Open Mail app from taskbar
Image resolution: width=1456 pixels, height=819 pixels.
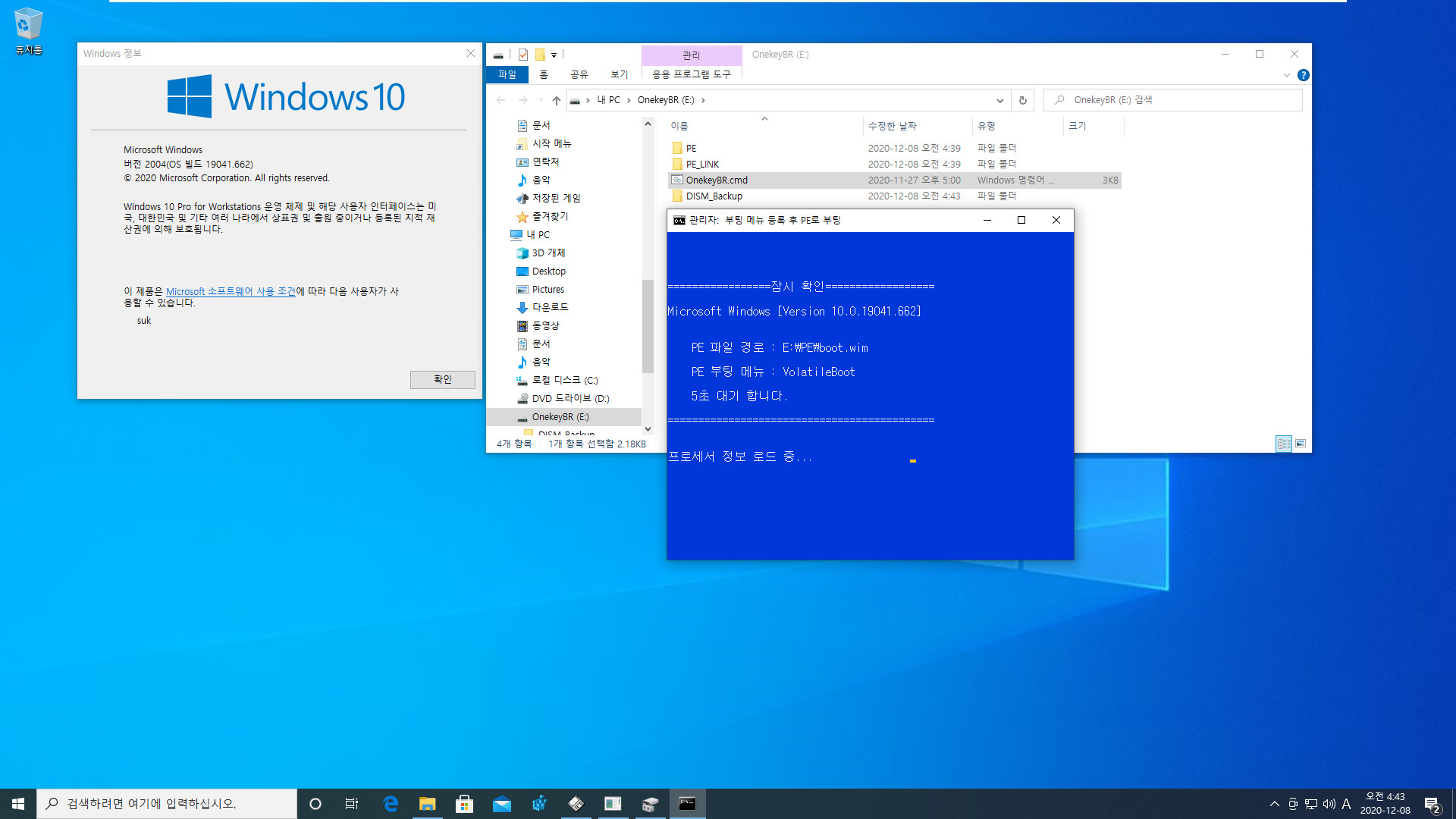tap(501, 804)
